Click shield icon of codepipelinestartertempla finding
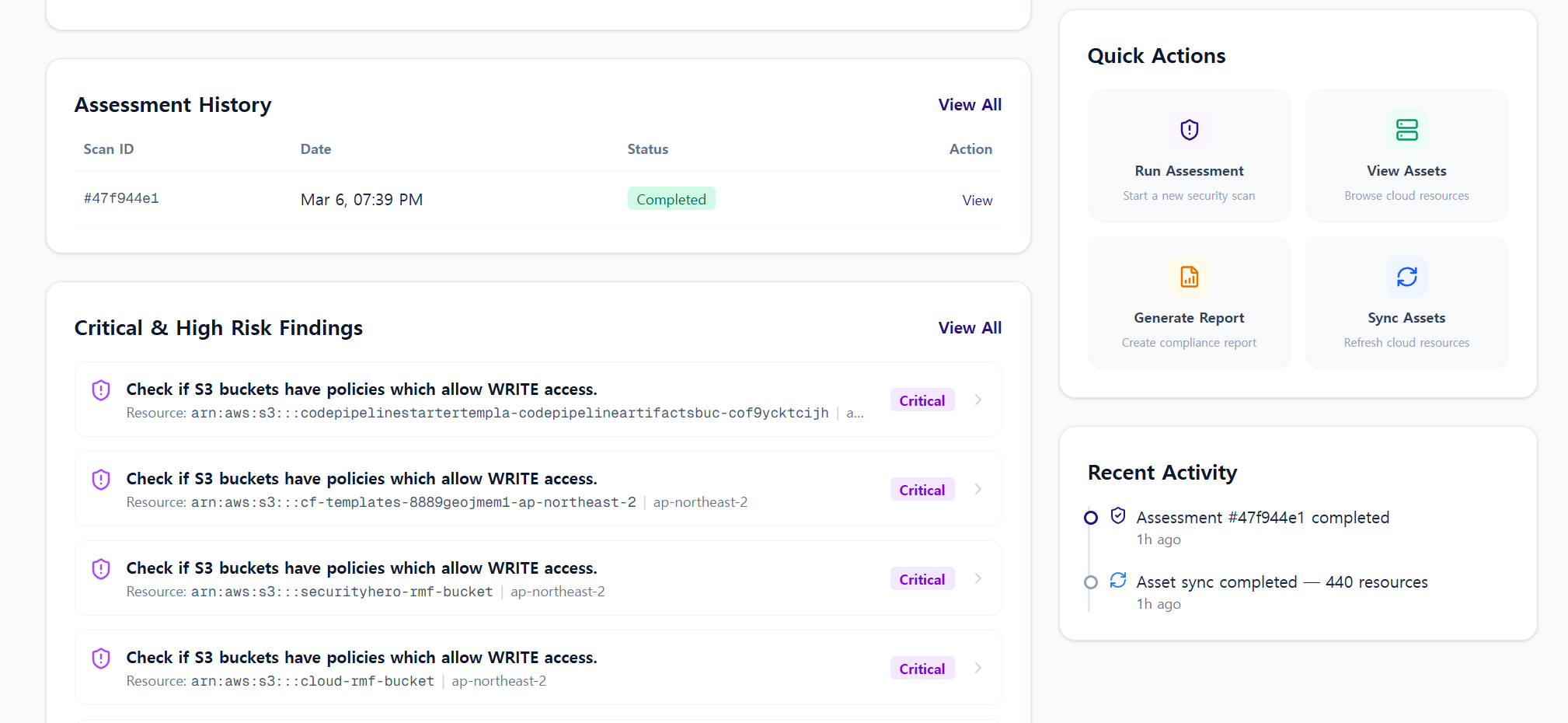 [x=101, y=390]
